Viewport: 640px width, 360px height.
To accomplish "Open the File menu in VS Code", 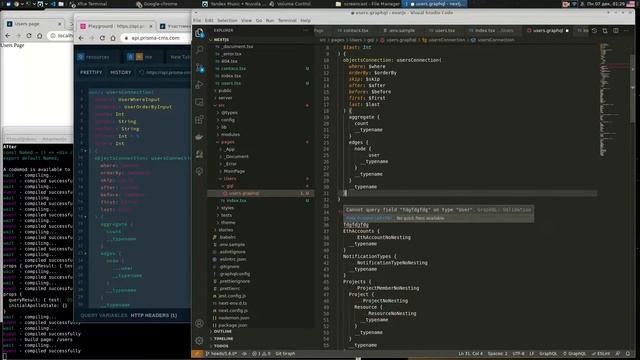I will 197,20.
